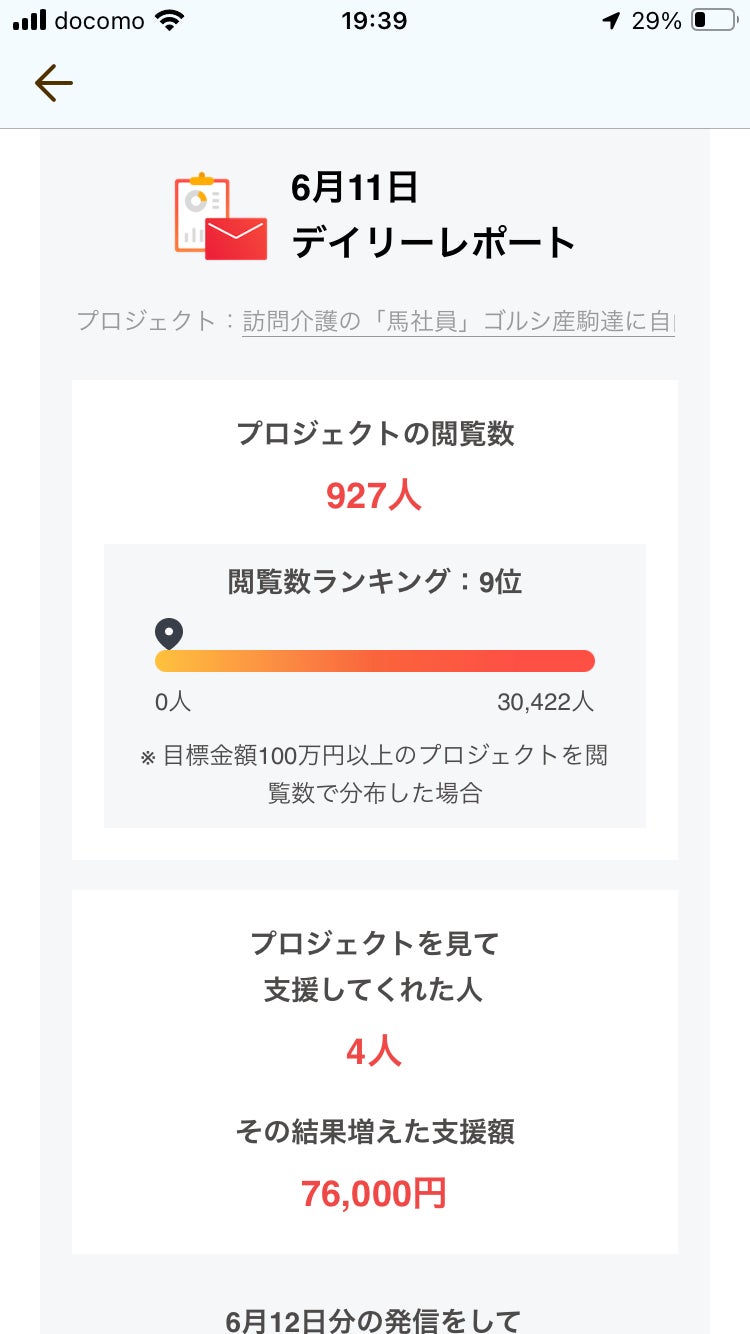This screenshot has height=1334, width=750.
Task: Tap the 目標金額100万円以上 footnote text
Action: 375,774
